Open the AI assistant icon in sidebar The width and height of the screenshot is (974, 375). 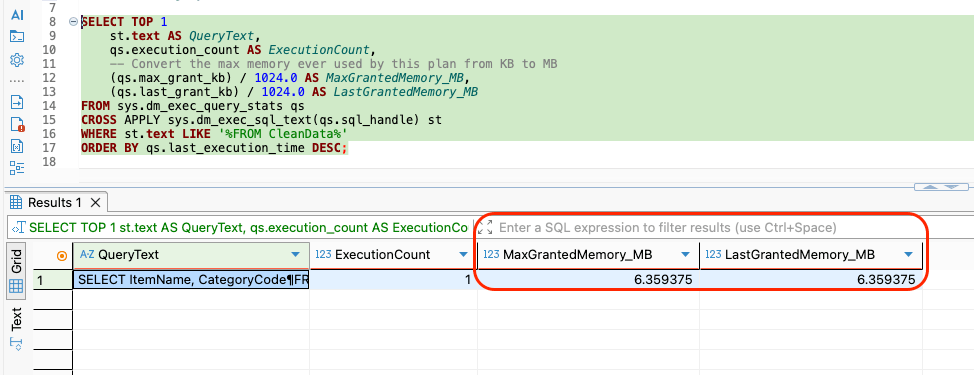(17, 14)
